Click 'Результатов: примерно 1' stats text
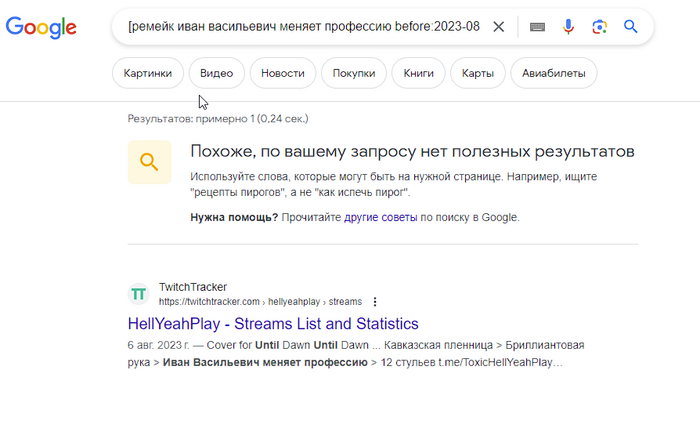This screenshot has width=700, height=428. (218, 119)
